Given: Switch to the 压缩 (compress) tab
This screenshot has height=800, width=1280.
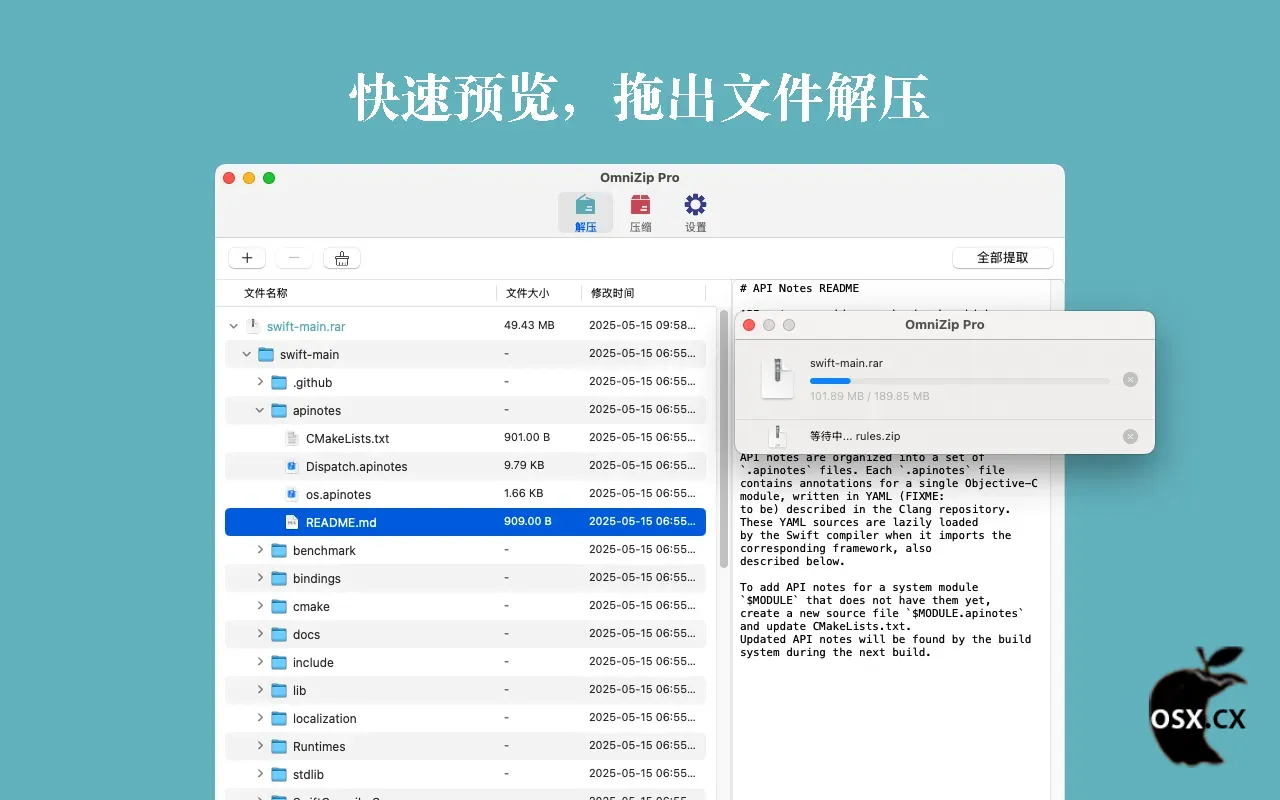Looking at the screenshot, I should pyautogui.click(x=640, y=213).
